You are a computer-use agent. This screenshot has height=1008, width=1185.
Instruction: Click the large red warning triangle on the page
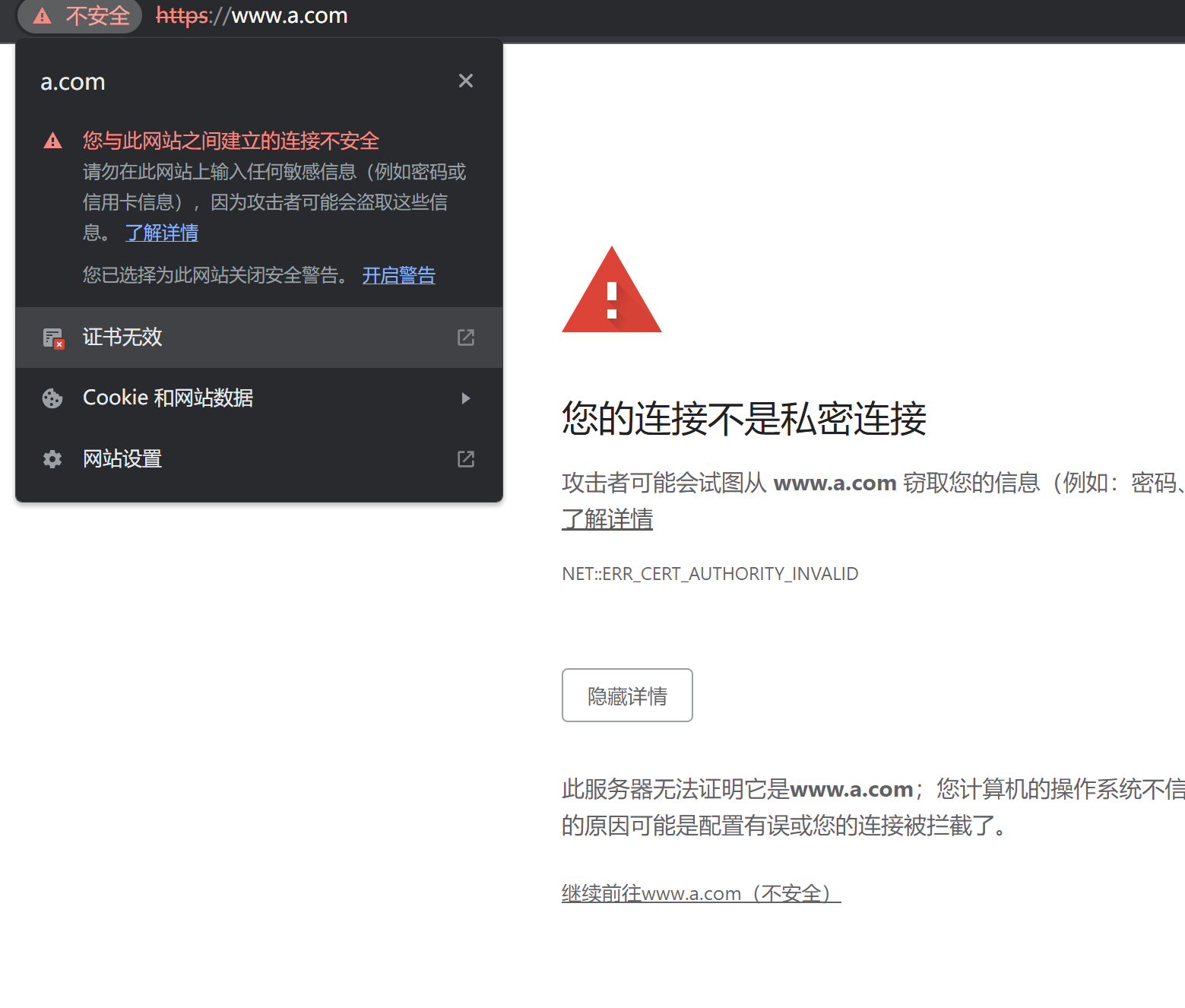pos(611,291)
